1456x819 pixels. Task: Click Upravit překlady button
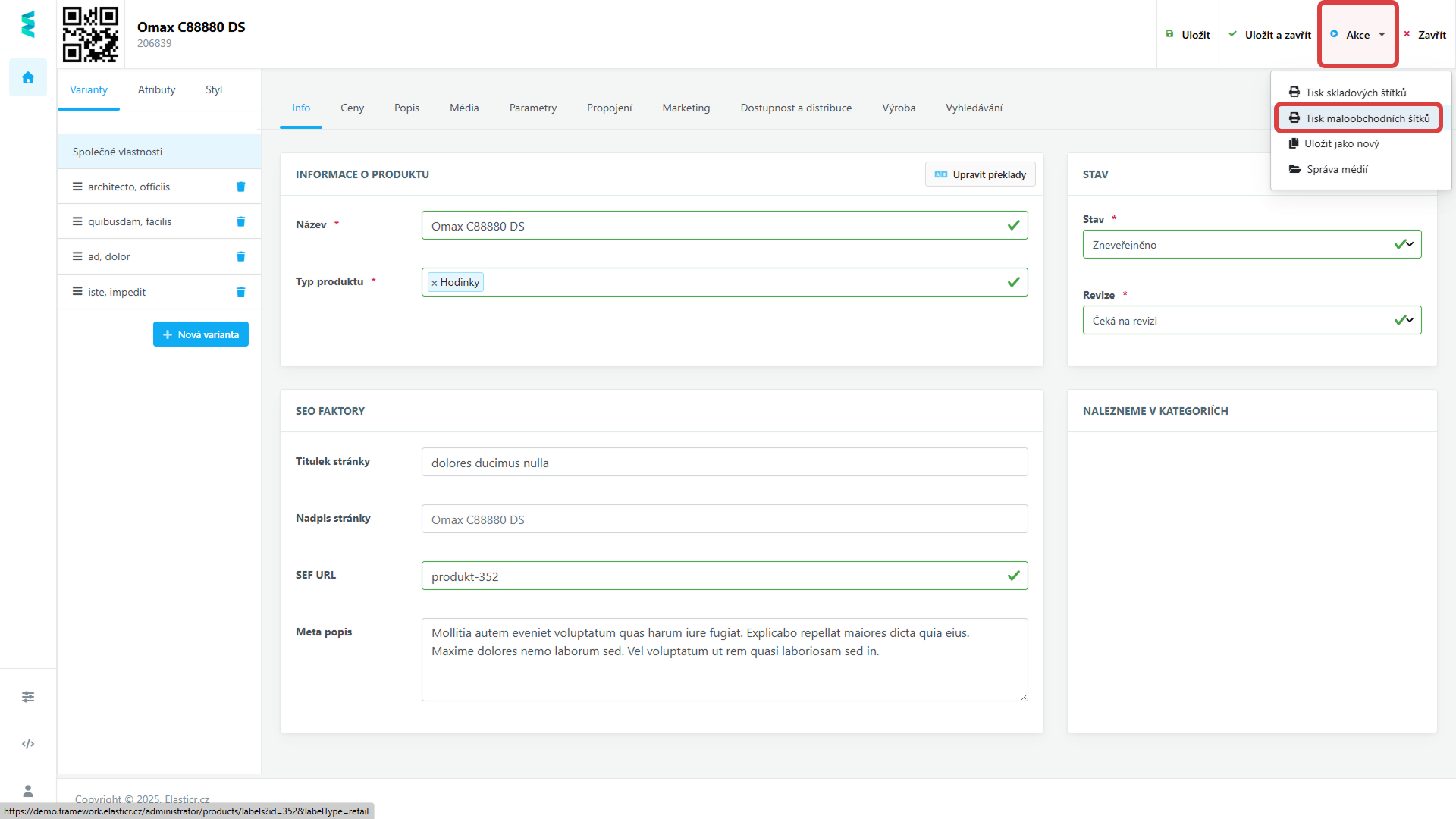point(980,174)
